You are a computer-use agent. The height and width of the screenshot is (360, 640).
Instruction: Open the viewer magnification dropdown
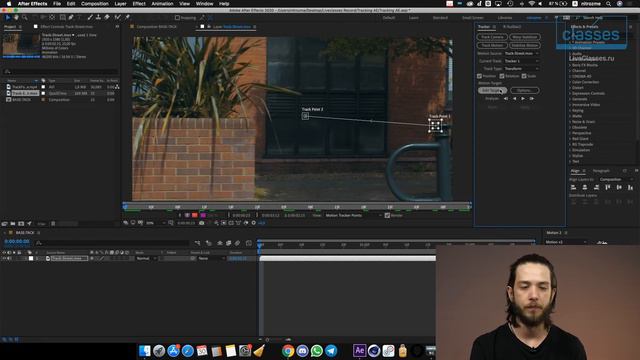[155, 223]
